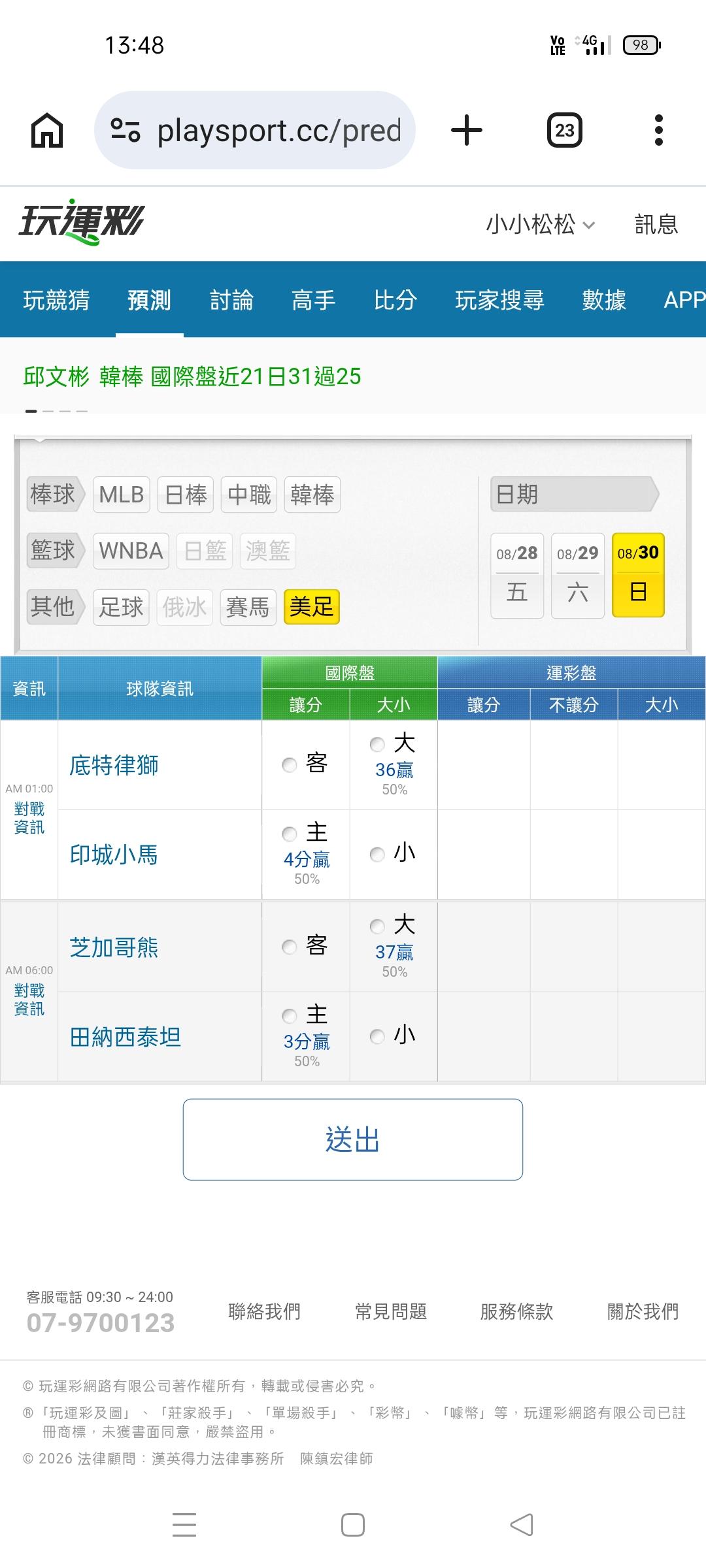Open a new tab with plus icon
706x1568 pixels.
(467, 130)
